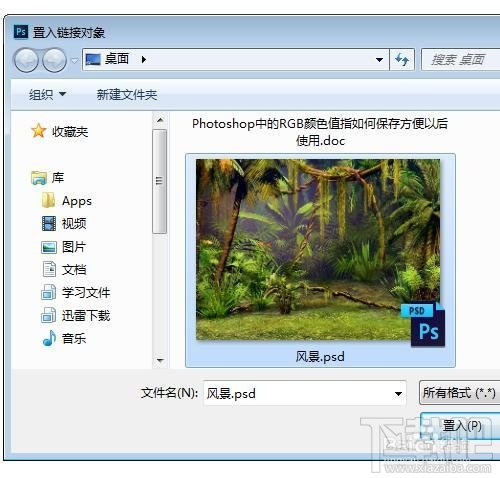The width and height of the screenshot is (500, 478).
Task: Click the Apps folder icon
Action: click(48, 200)
